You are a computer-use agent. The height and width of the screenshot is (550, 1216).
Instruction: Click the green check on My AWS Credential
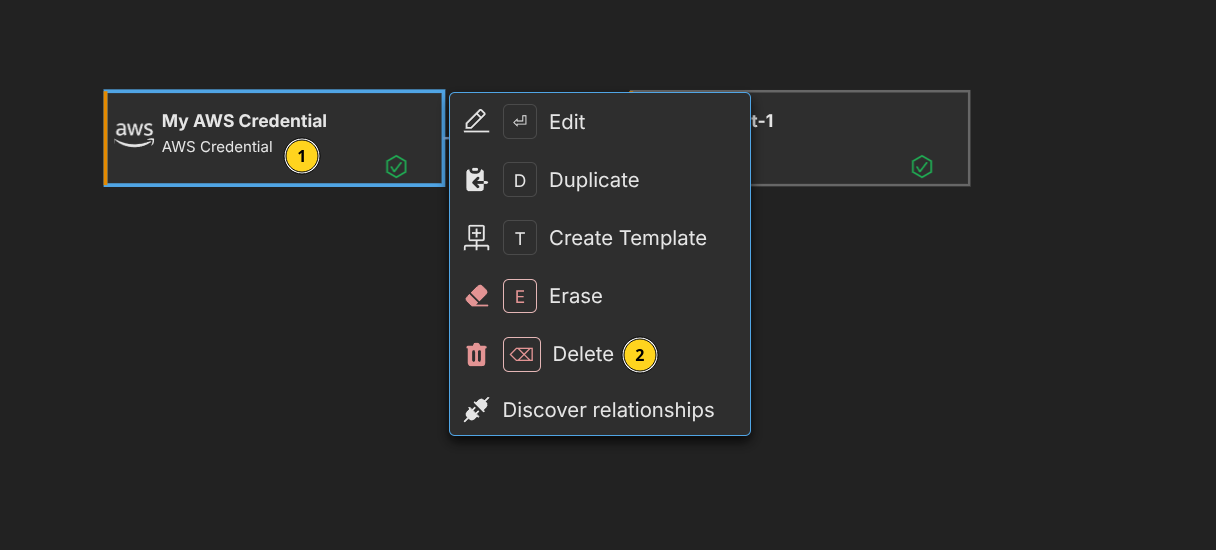click(396, 166)
